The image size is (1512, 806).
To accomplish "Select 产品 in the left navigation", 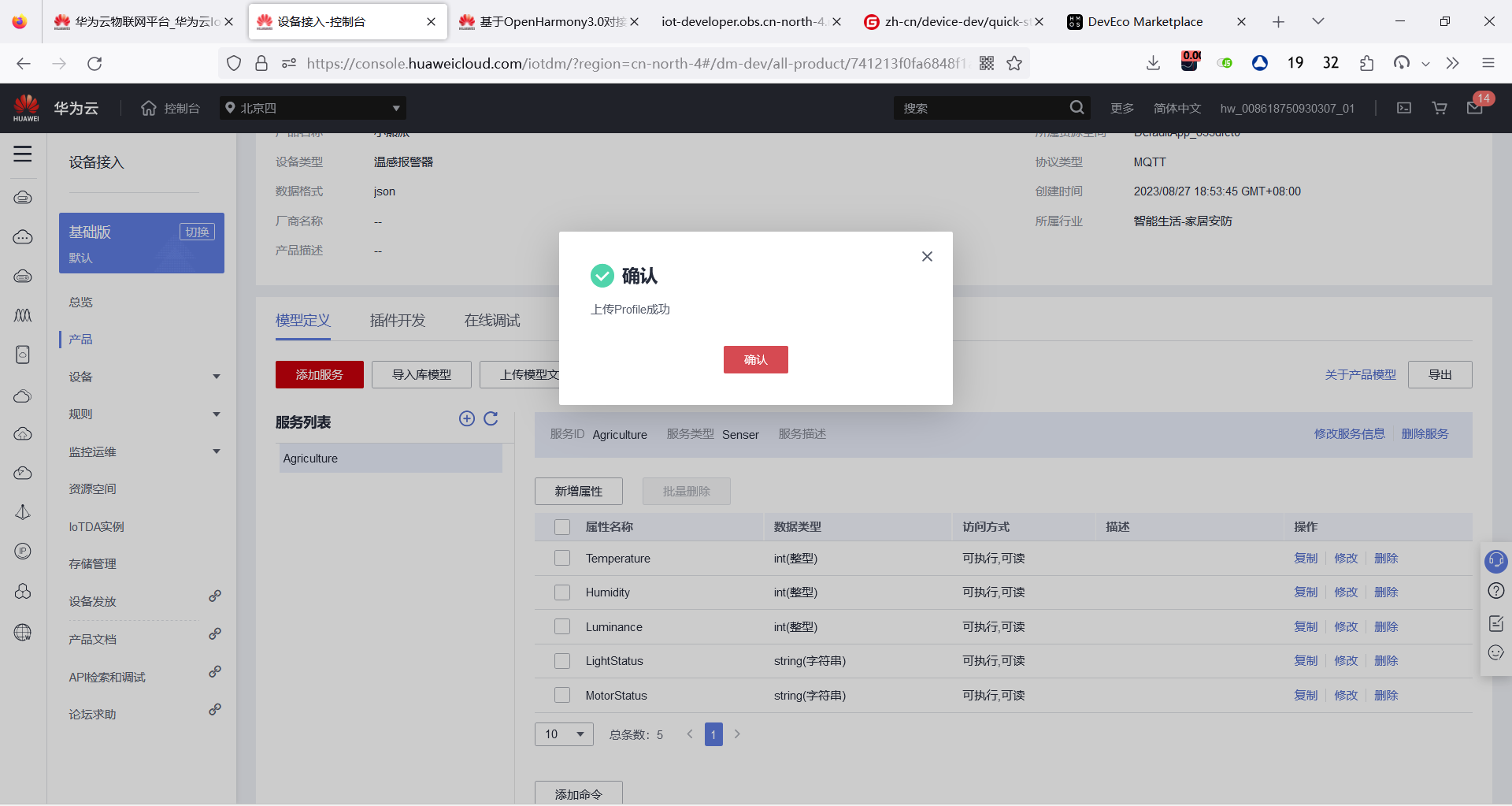I will (x=80, y=339).
